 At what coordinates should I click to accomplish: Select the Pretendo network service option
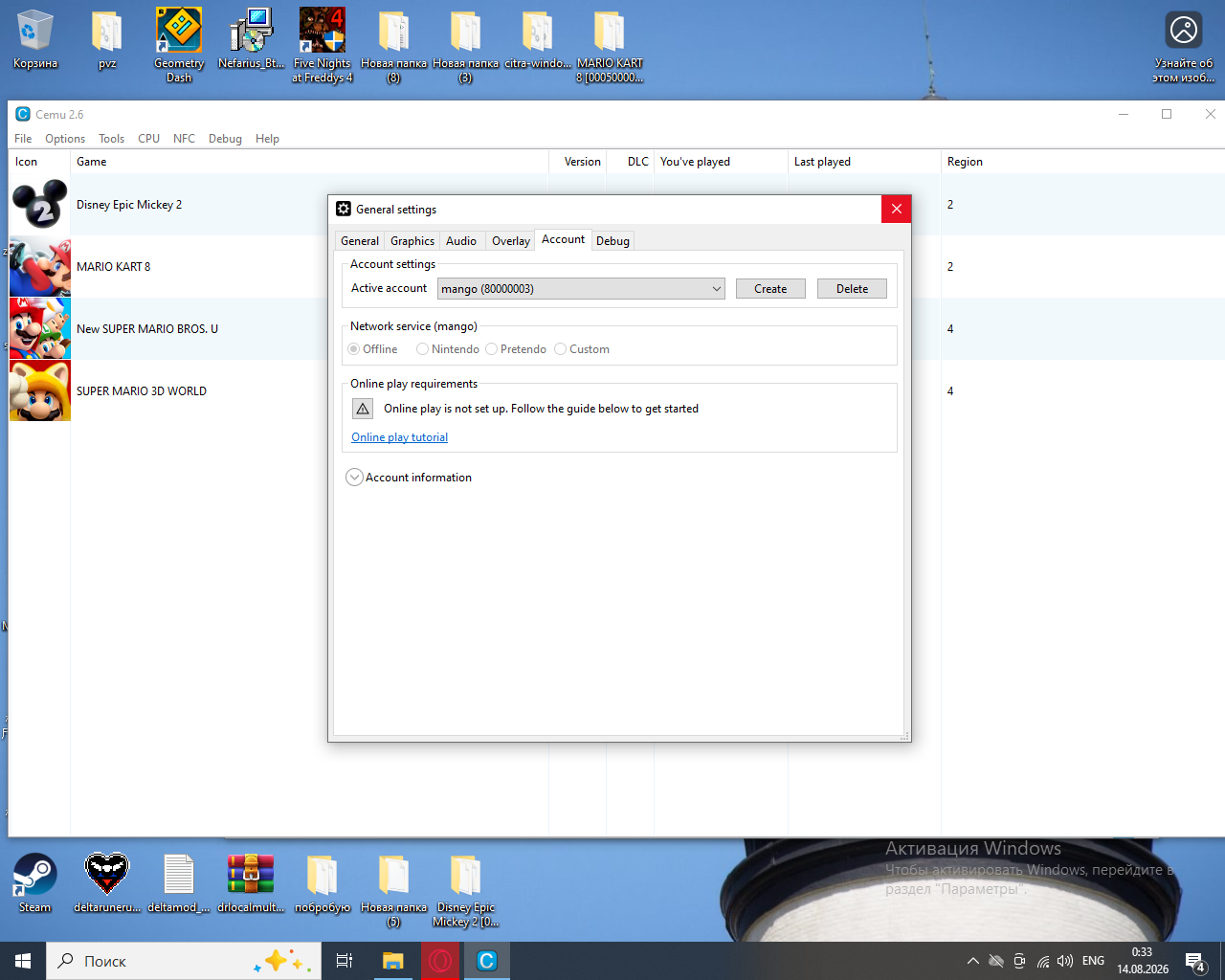516,349
